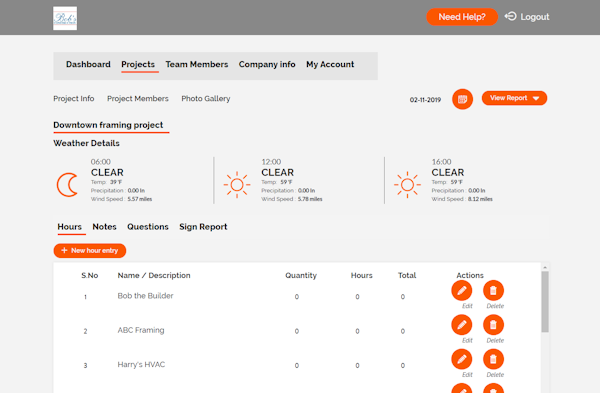The height and width of the screenshot is (393, 600).
Task: Switch to the Notes tab
Action: click(x=104, y=227)
